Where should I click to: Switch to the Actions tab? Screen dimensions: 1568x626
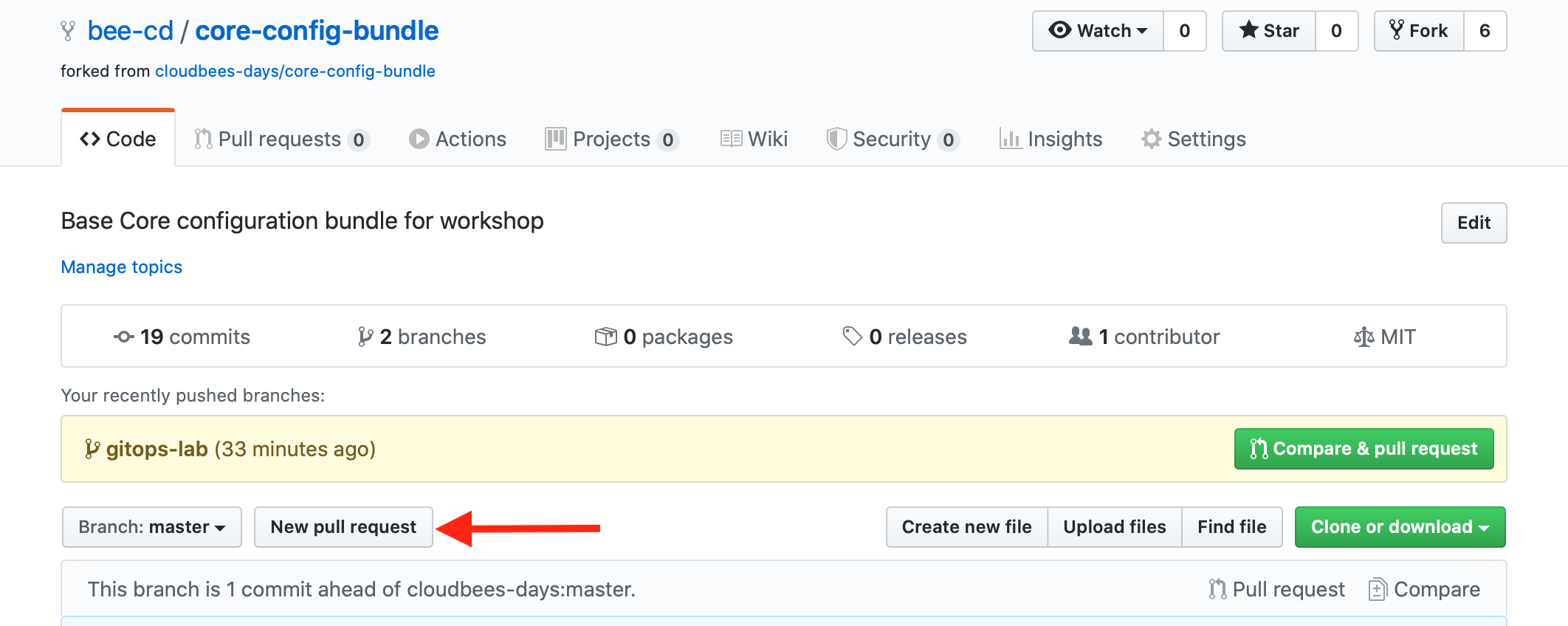(458, 139)
